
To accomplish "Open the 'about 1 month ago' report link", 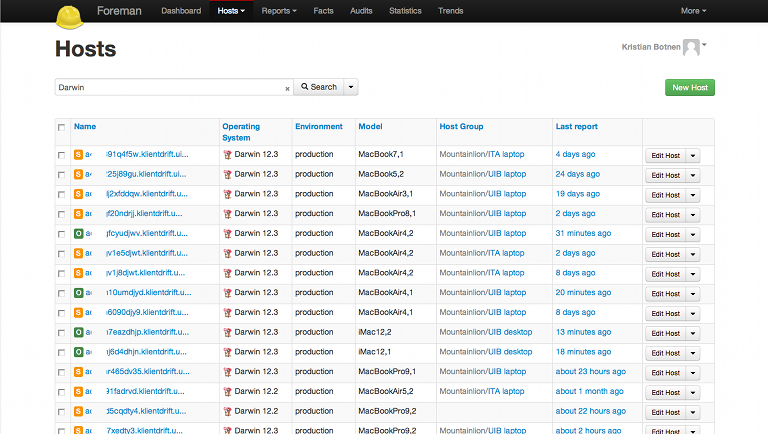I will 589,391.
